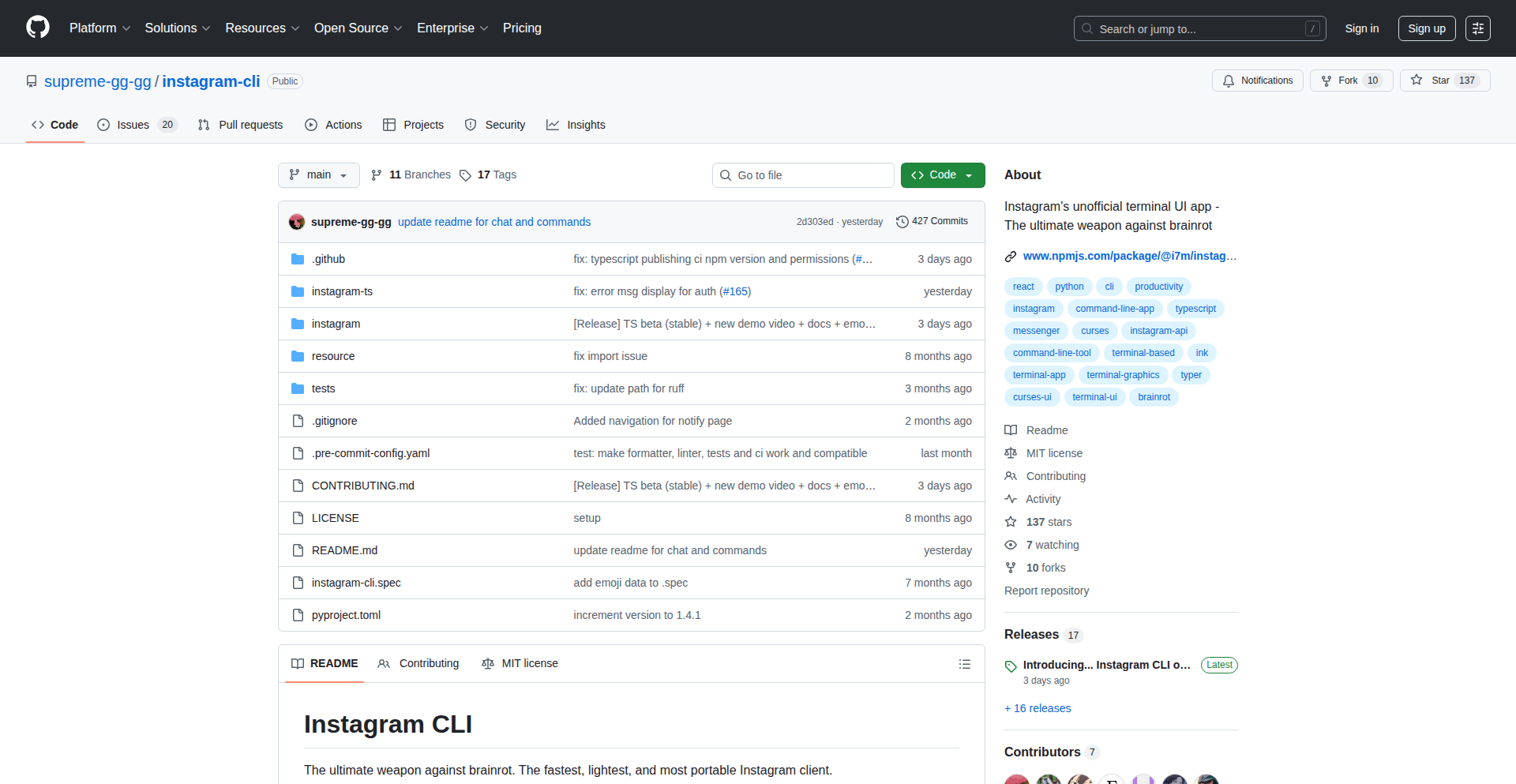Viewport: 1516px width, 784px height.
Task: Click the typescript topic tag
Action: click(1195, 309)
